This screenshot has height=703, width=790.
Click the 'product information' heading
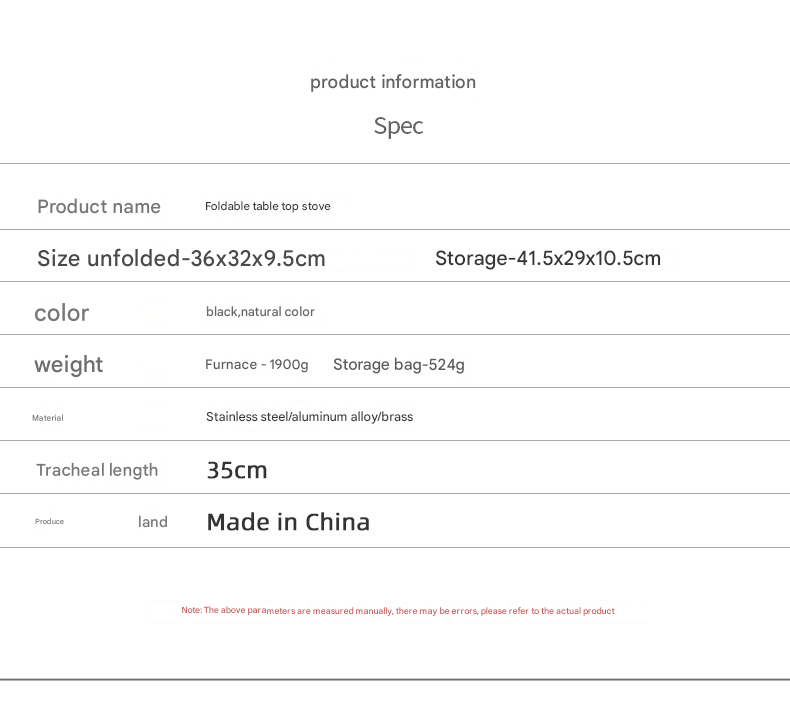393,82
